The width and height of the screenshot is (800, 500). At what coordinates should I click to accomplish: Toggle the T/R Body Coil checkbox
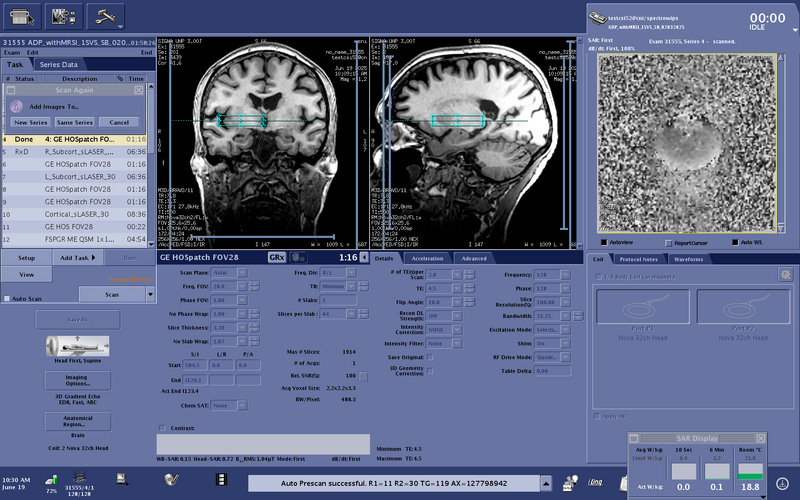point(598,277)
